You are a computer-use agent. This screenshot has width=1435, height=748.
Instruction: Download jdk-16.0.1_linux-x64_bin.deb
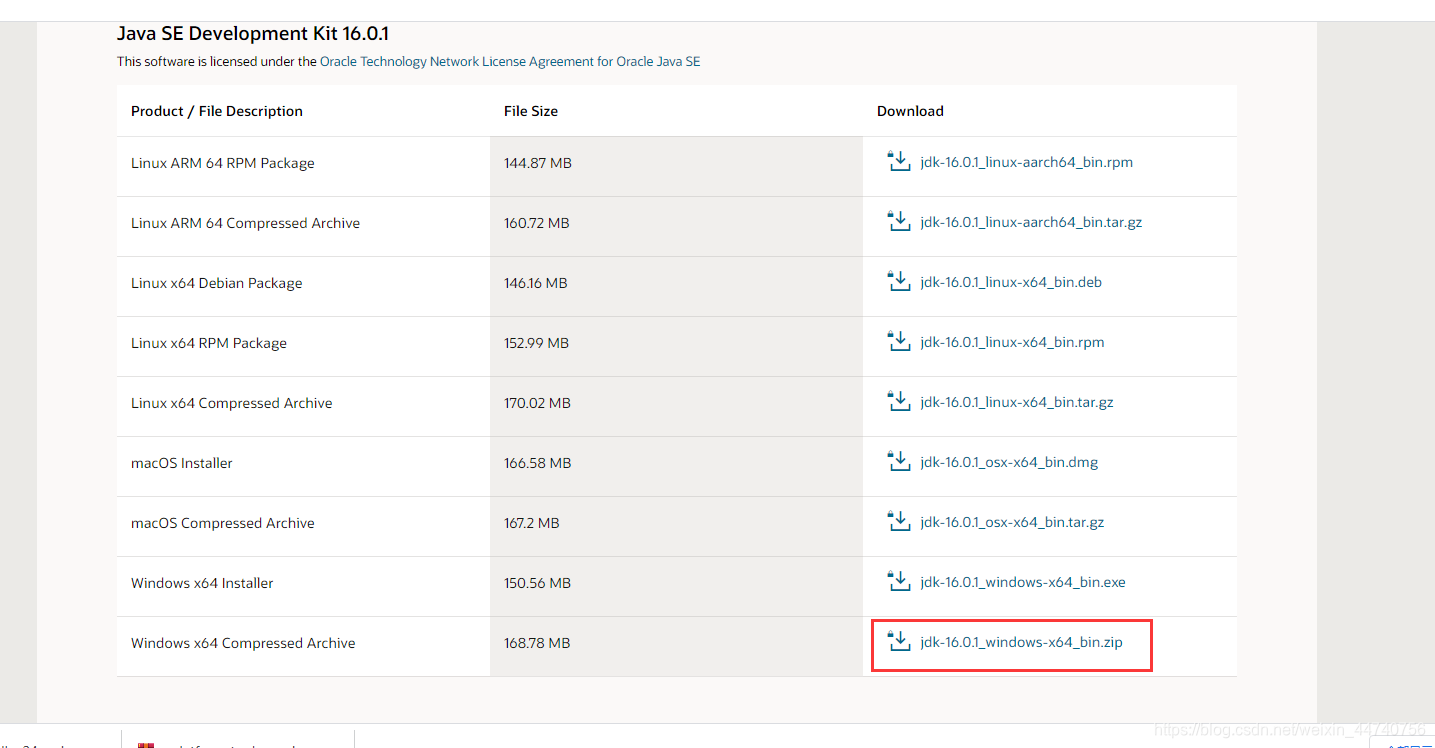(1011, 282)
